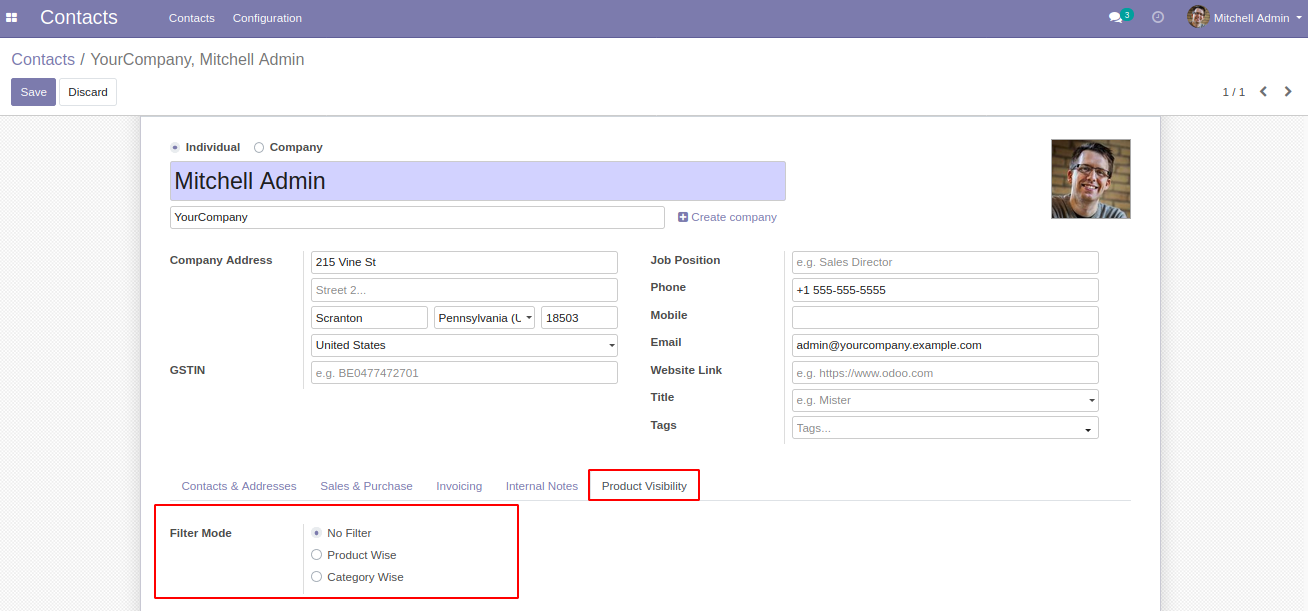This screenshot has height=611, width=1308.
Task: Open the activities clock icon
Action: (1158, 18)
